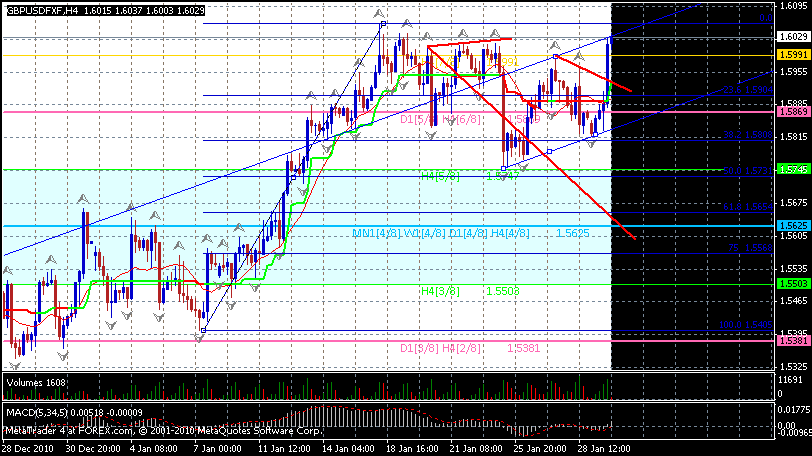Select the yellow 1.5991 price axis tag
The image size is (812, 456).
[793, 55]
